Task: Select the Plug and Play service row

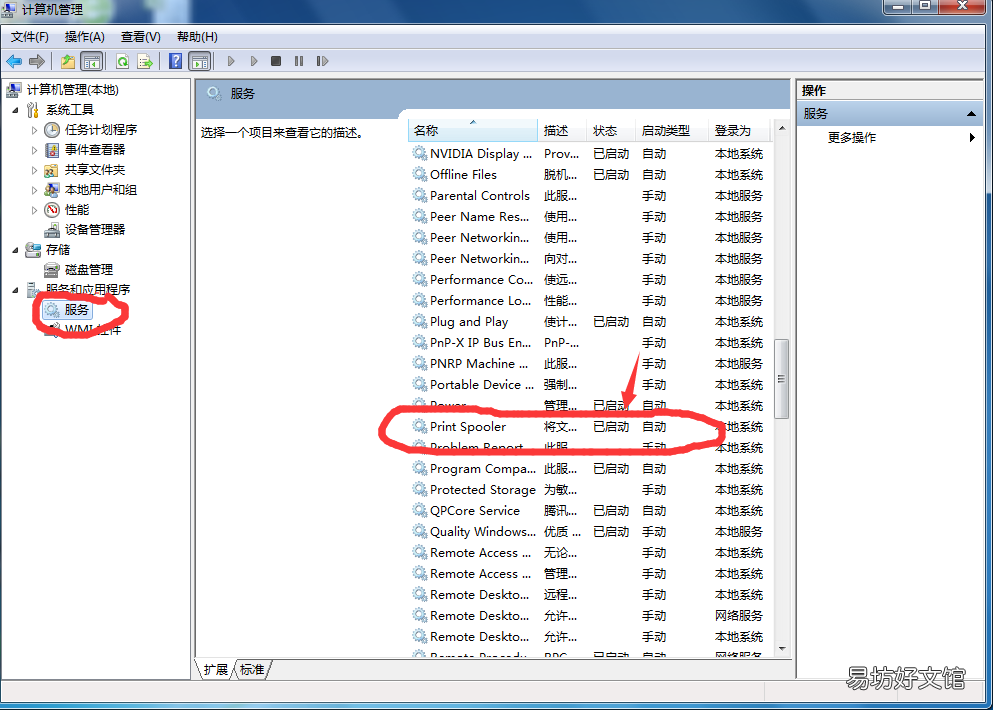Action: click(590, 321)
